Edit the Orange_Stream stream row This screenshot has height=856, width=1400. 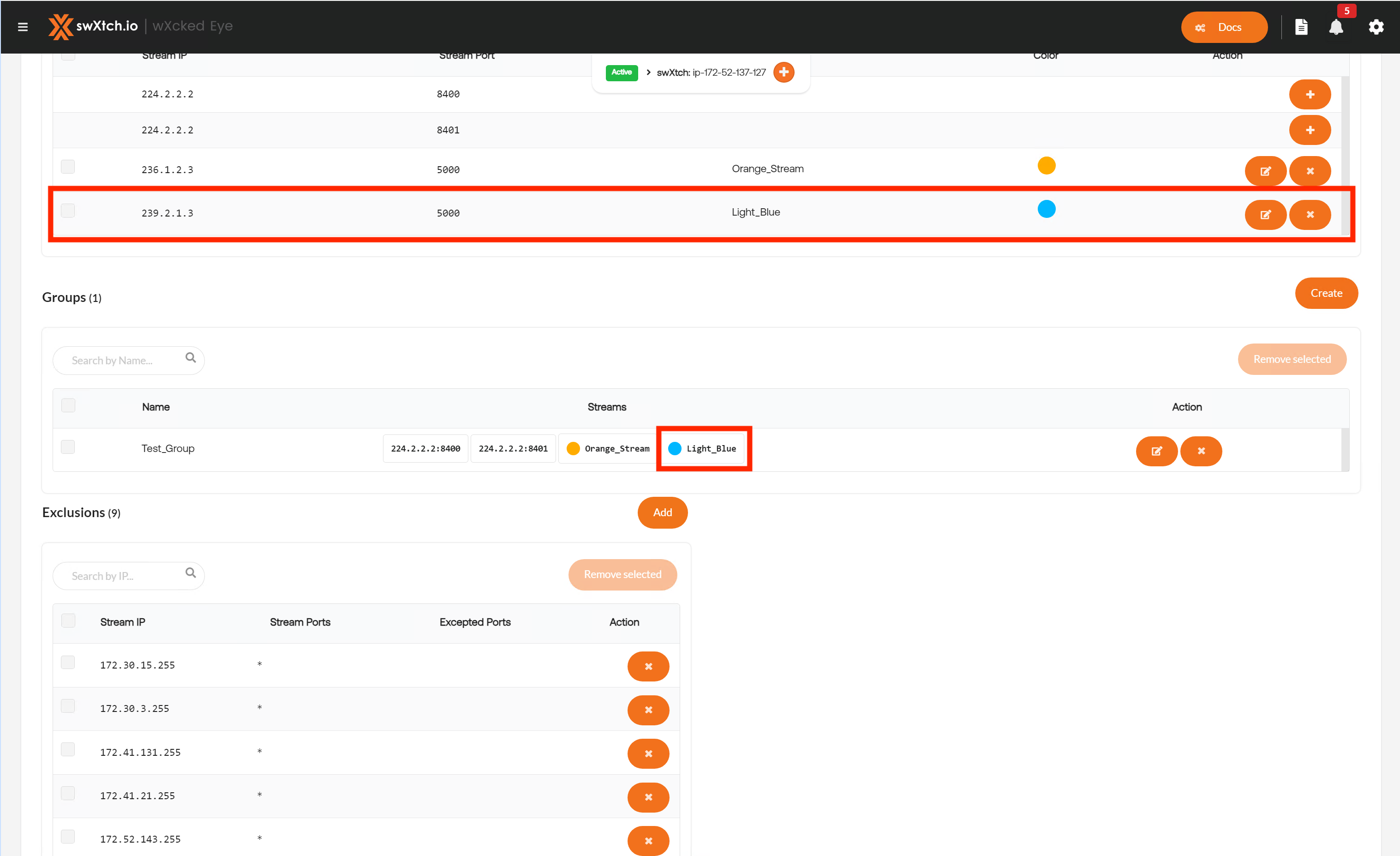point(1265,170)
